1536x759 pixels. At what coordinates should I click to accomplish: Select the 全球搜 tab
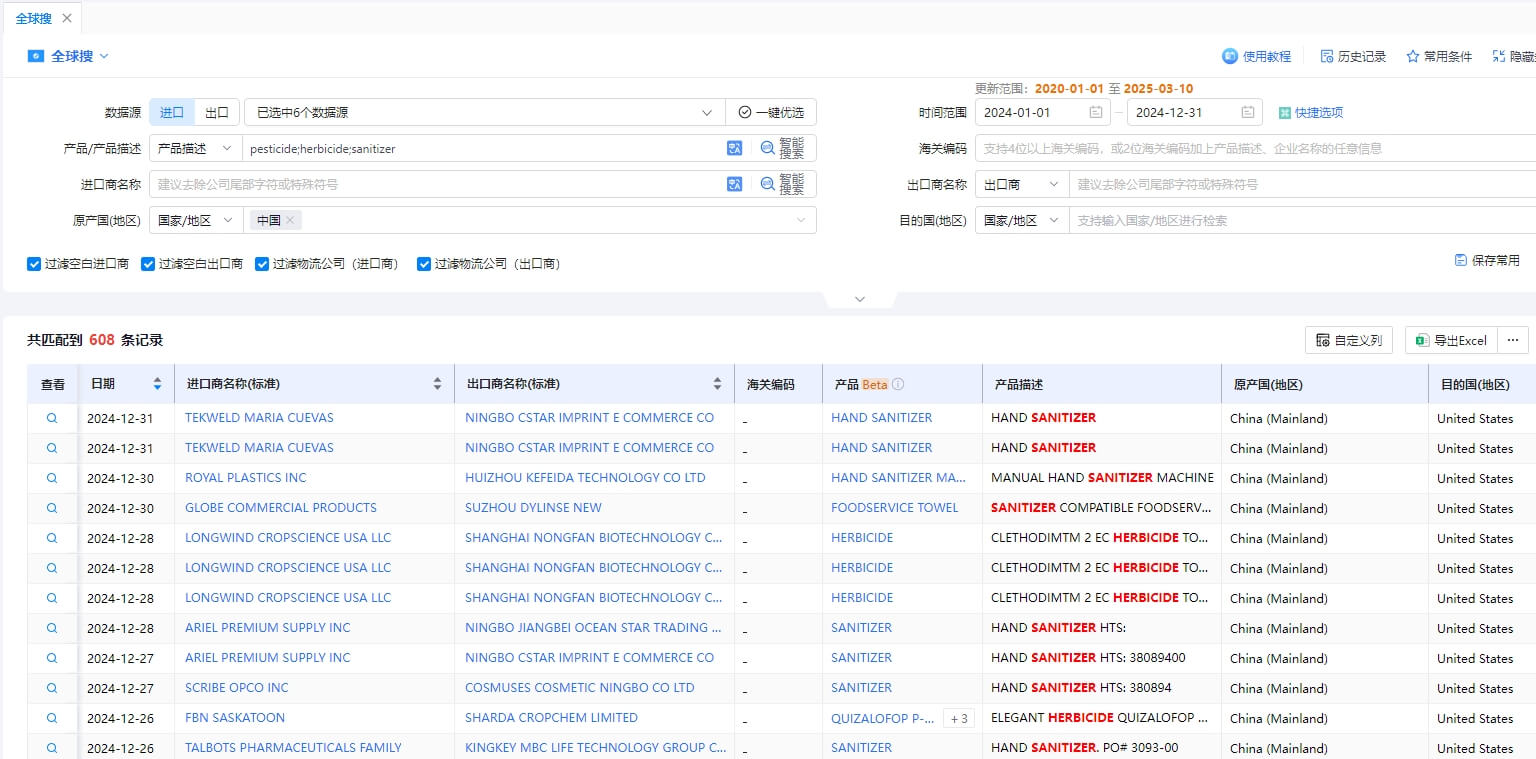tap(34, 18)
